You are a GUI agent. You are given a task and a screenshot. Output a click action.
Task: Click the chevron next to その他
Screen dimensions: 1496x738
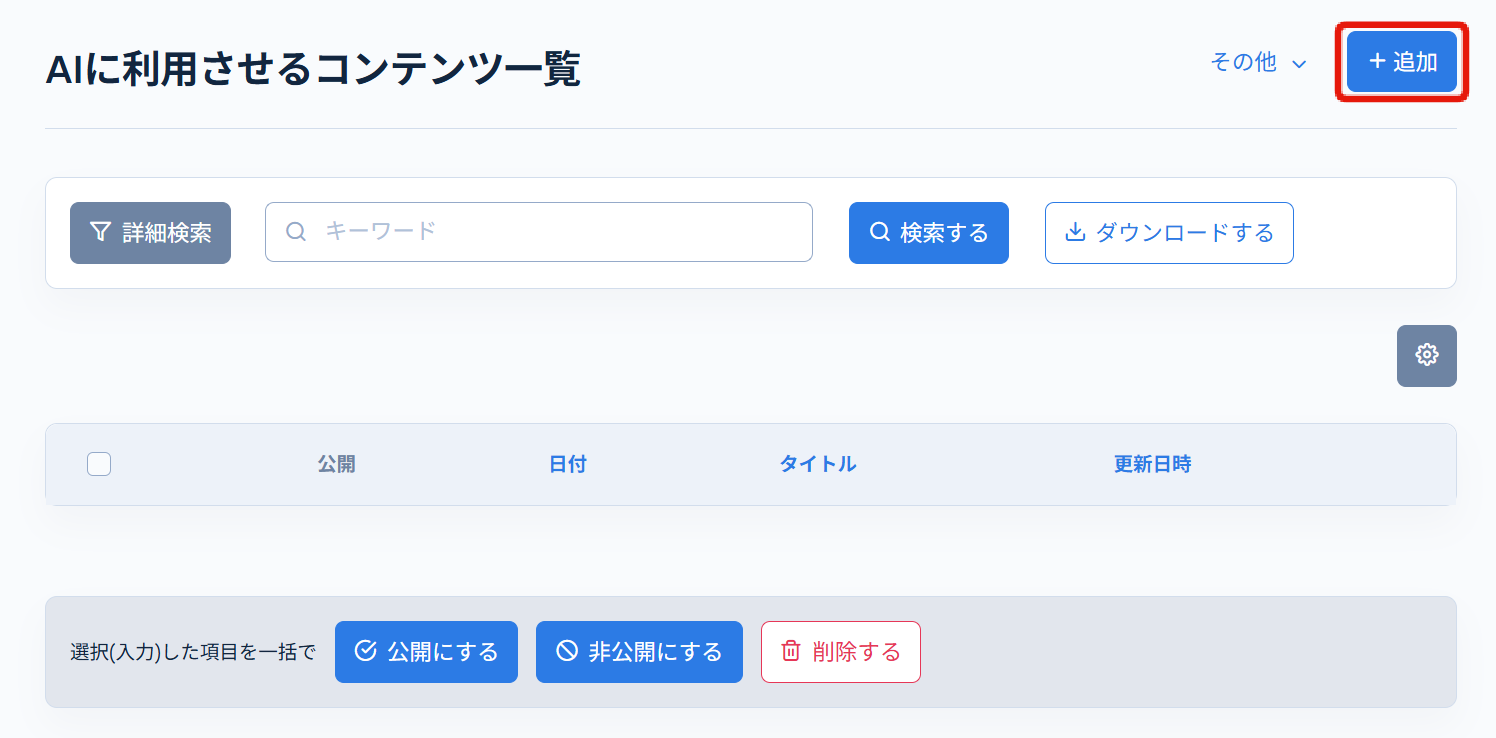point(1300,62)
